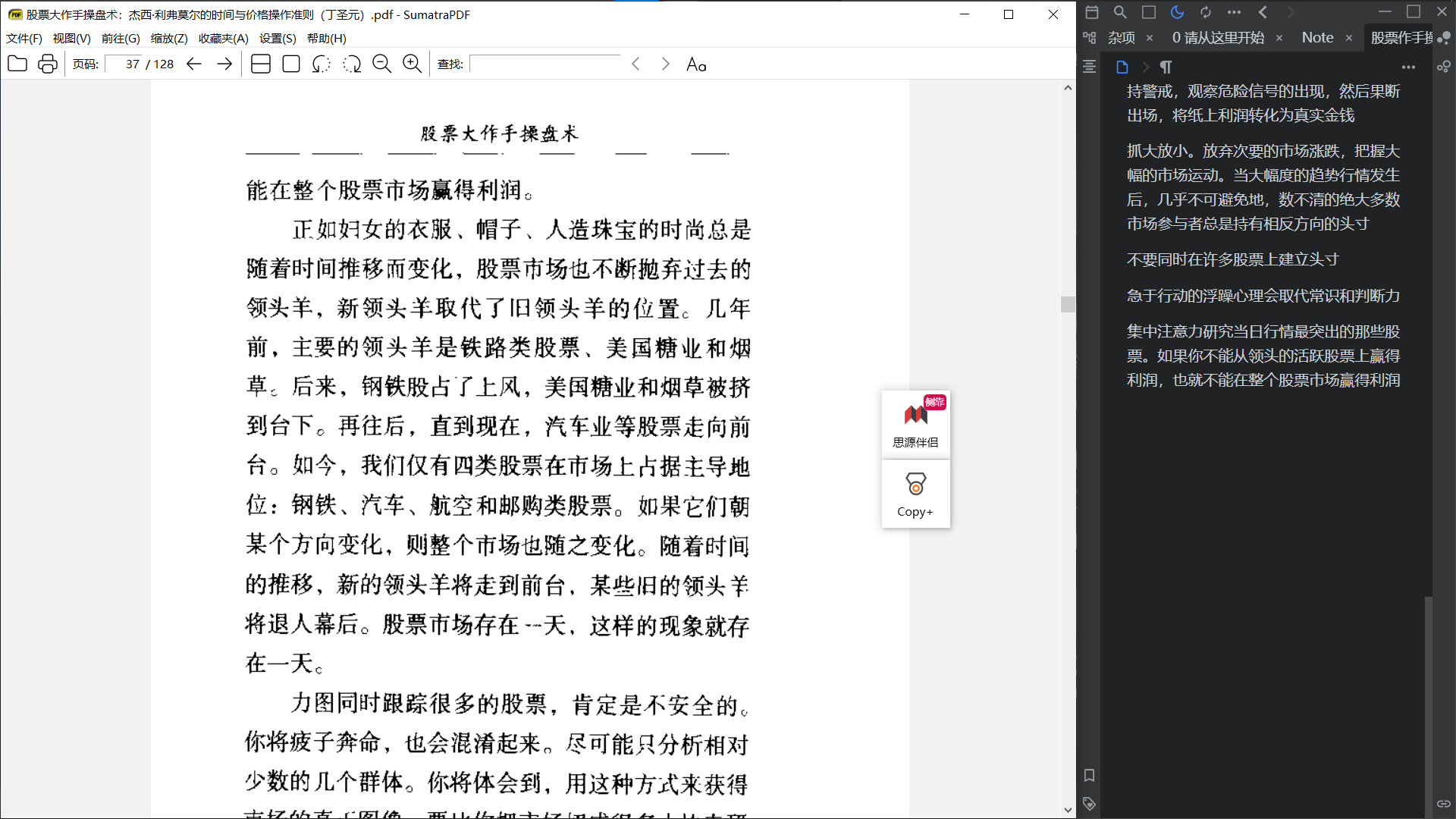
Task: Open the search dialog in SiYuan
Action: (1120, 12)
